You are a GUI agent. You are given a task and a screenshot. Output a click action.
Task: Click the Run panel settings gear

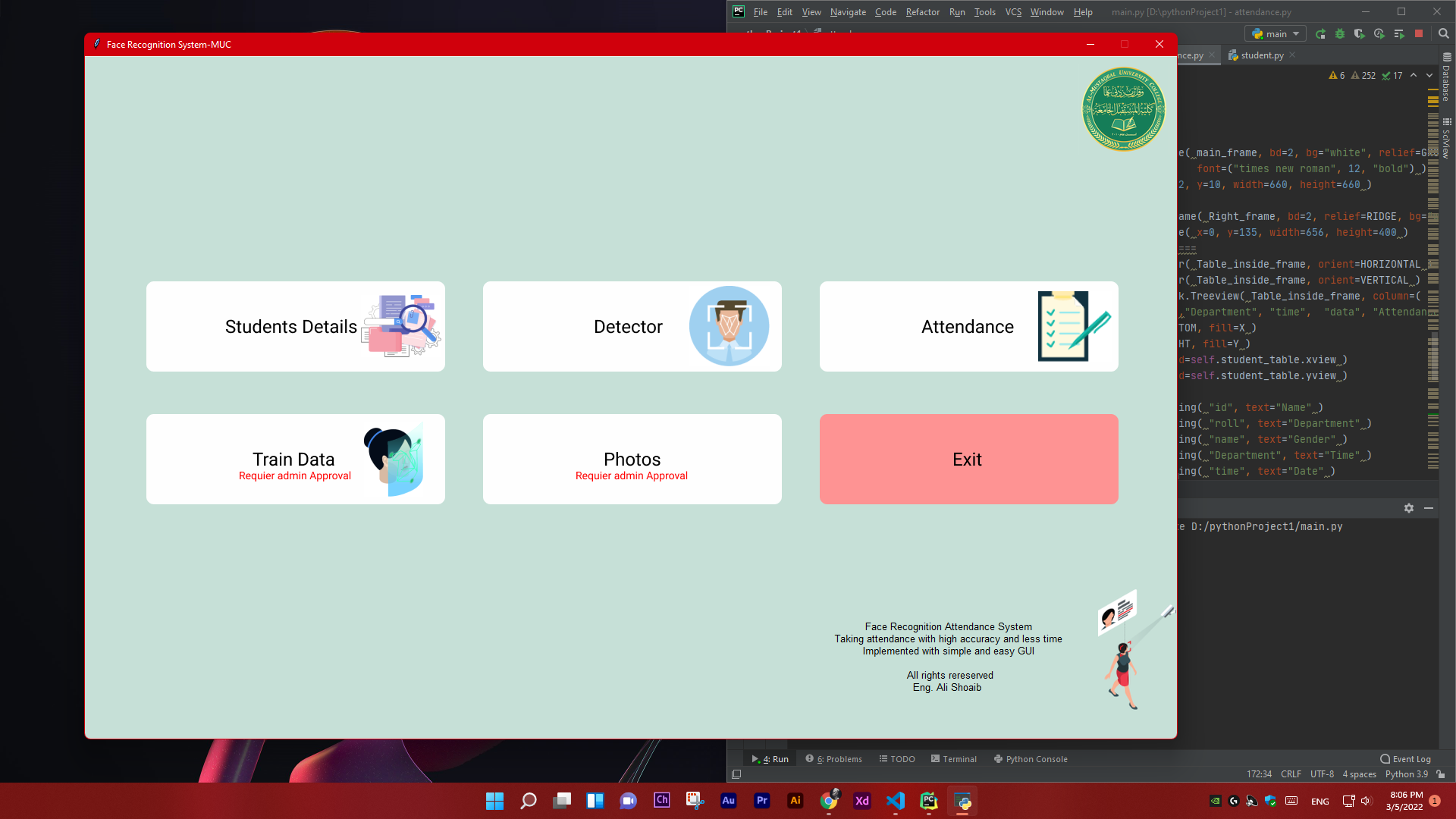tap(1408, 508)
